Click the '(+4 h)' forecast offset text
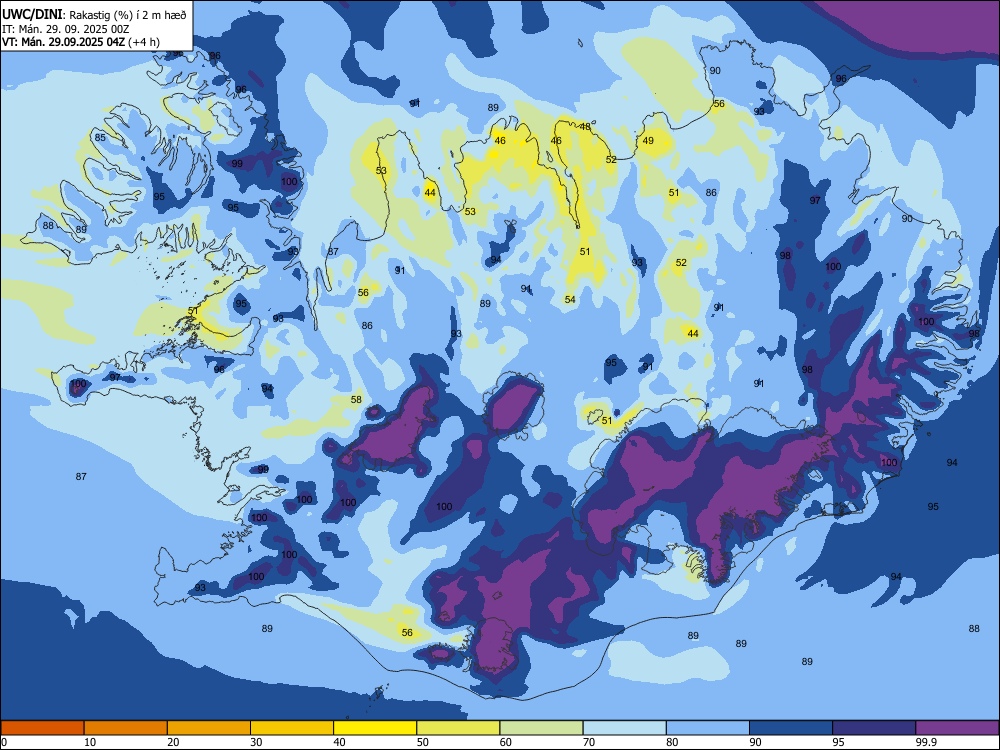The image size is (1000, 750). tap(144, 42)
